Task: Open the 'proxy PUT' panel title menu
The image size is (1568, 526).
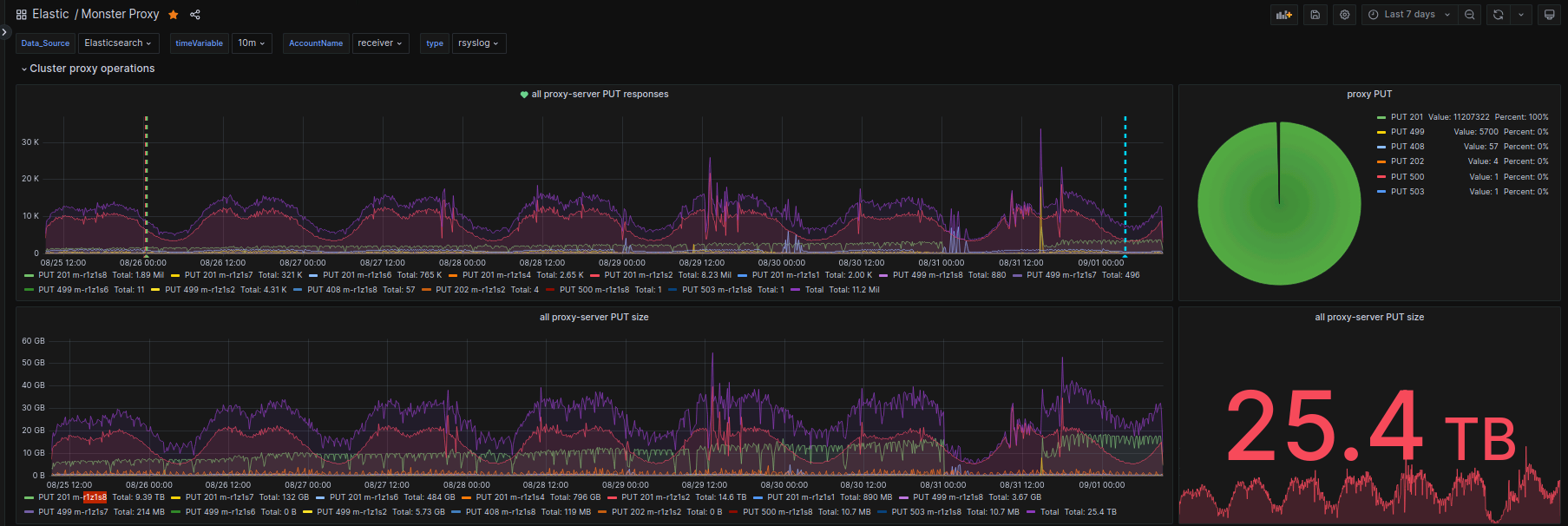Action: pos(1368,95)
